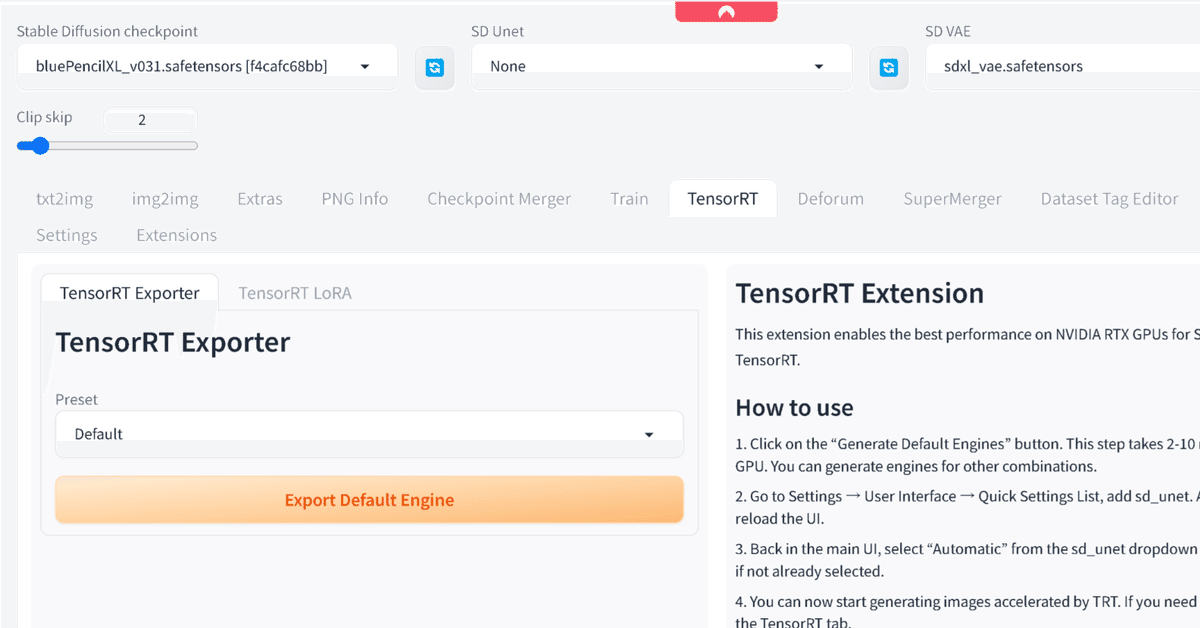The image size is (1200, 628).
Task: Click the Export Default Engine button
Action: (x=369, y=499)
